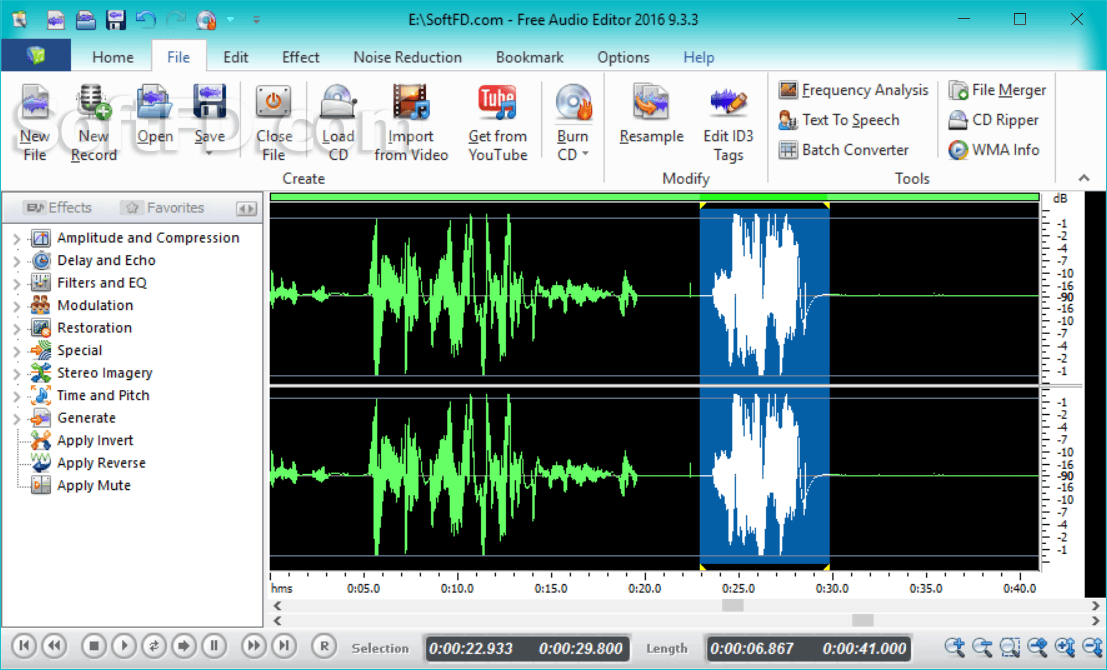Click the zoom-out magnifier icon
This screenshot has width=1107, height=670.
click(x=982, y=646)
